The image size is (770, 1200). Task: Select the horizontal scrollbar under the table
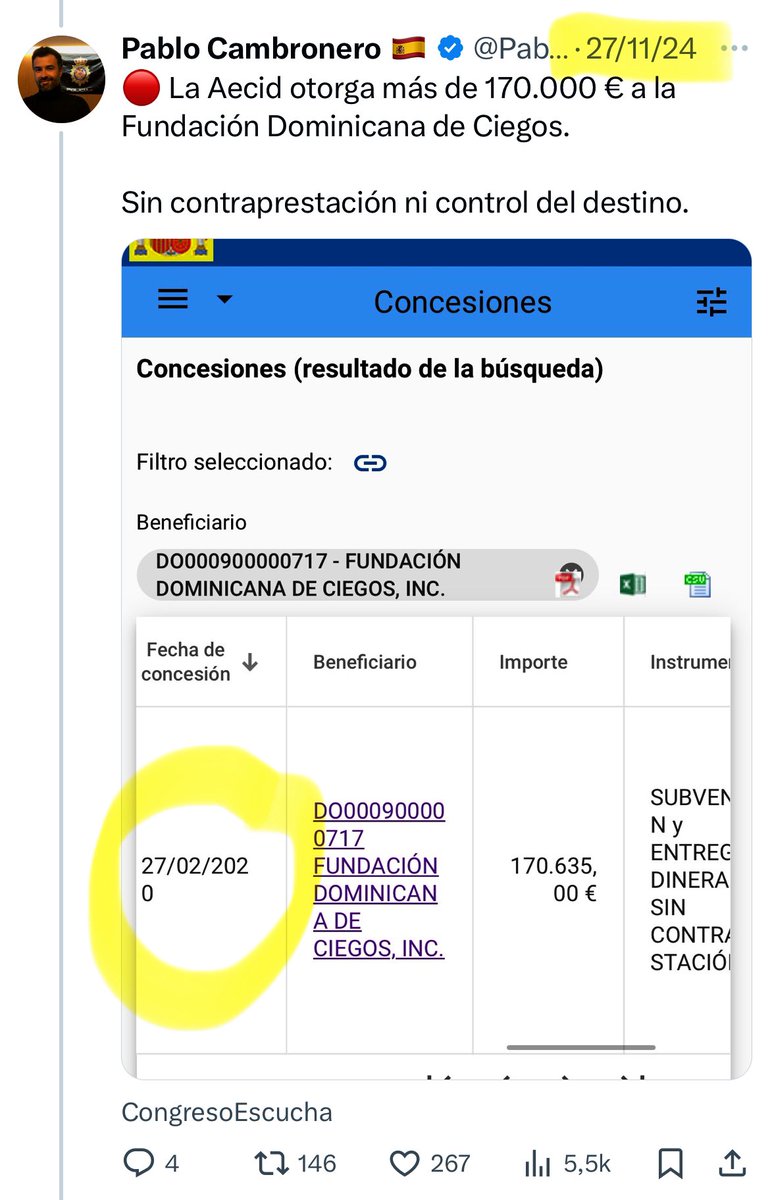581,1047
